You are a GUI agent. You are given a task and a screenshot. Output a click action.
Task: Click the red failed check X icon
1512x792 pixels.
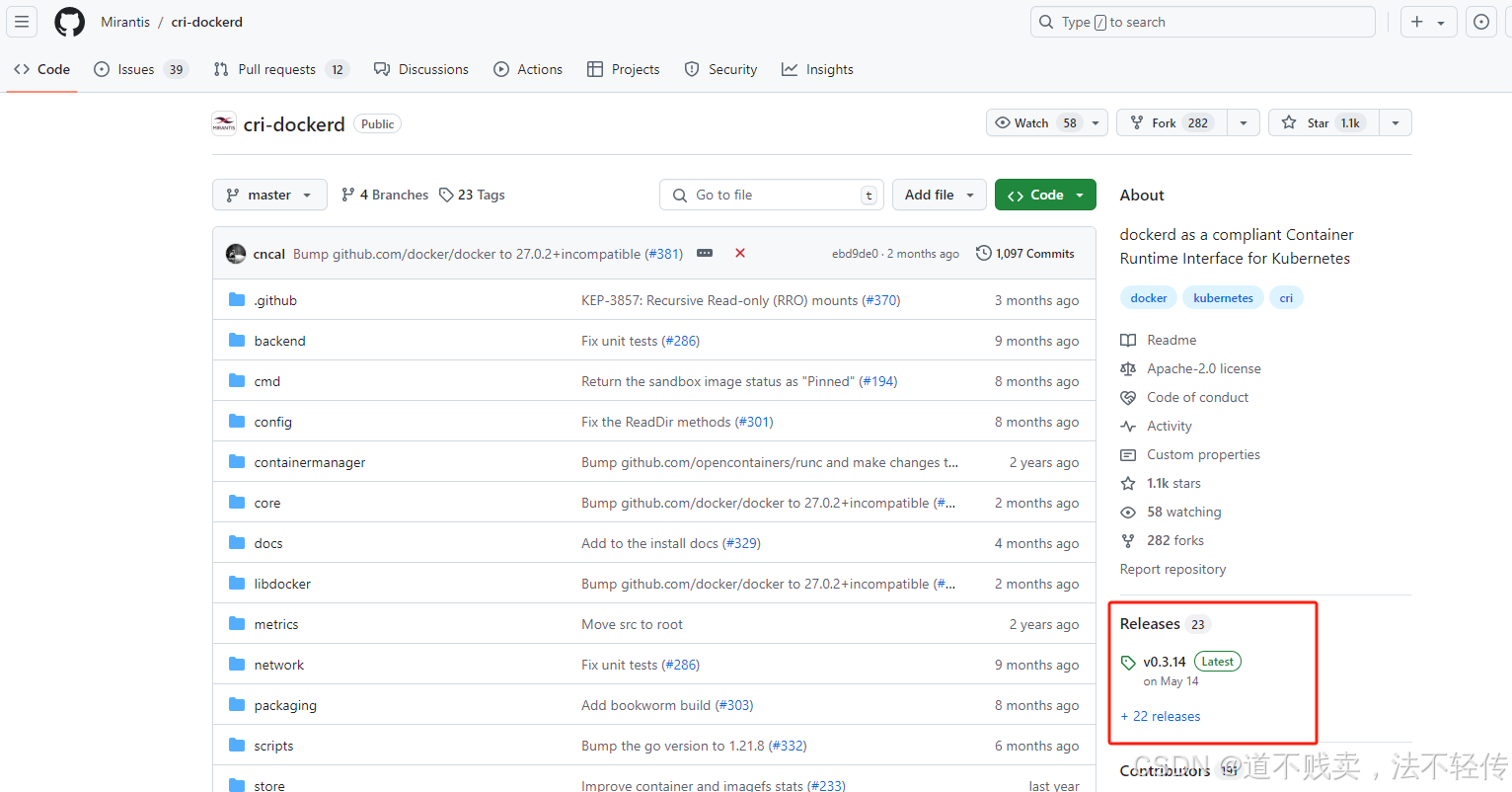[x=740, y=254]
